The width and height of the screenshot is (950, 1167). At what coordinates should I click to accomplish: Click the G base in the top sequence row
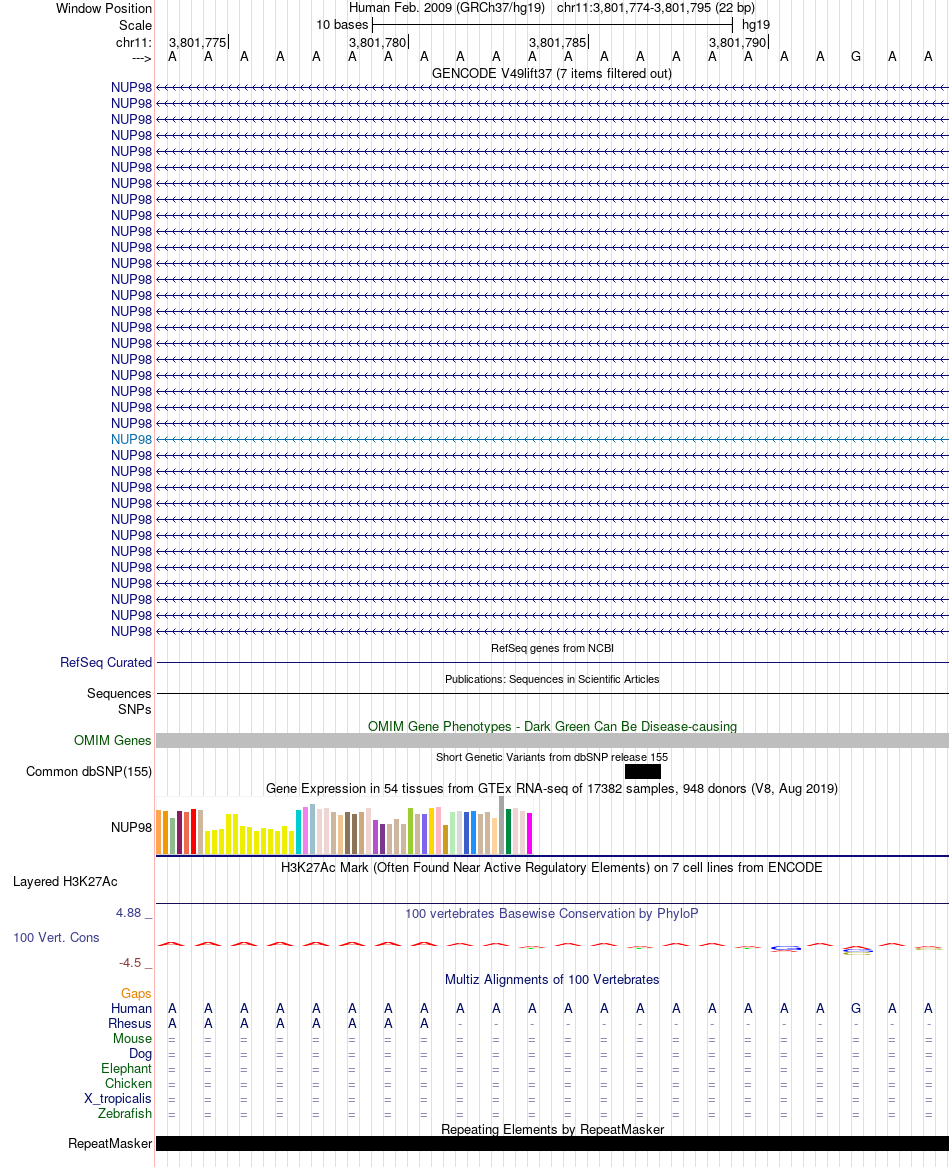click(855, 57)
